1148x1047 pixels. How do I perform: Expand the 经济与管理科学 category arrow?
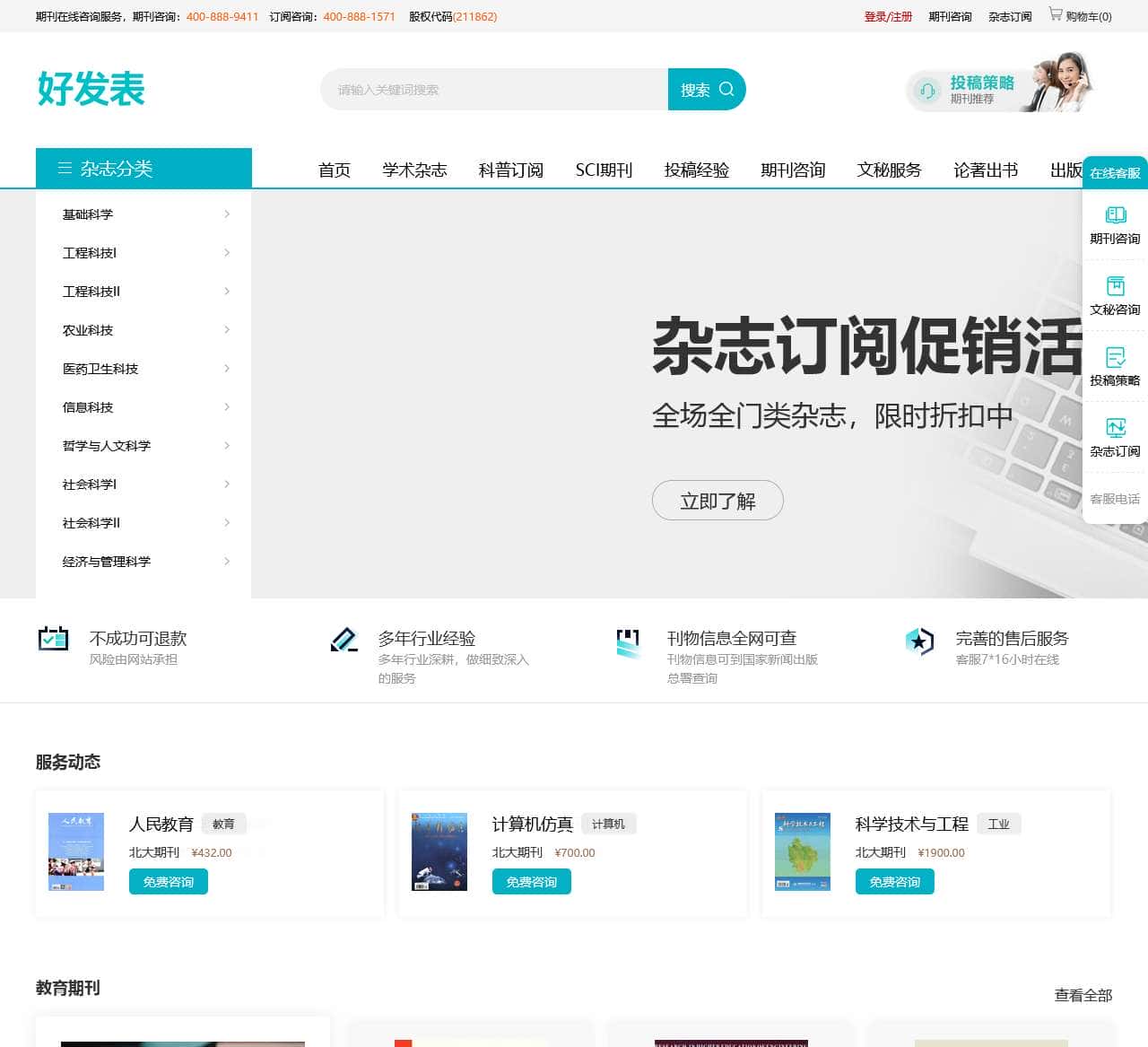(x=227, y=561)
